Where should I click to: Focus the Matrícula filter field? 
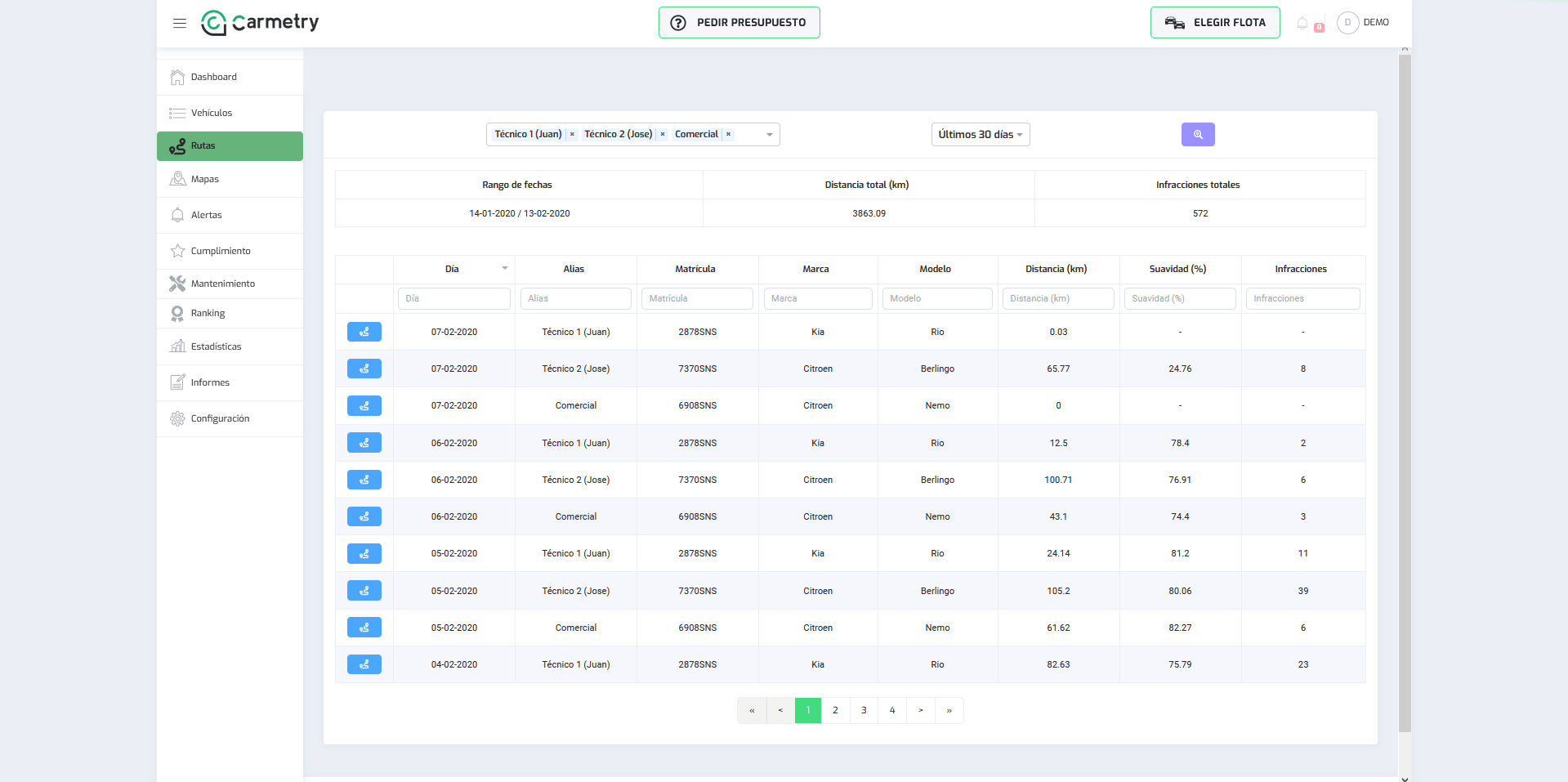[x=697, y=298]
